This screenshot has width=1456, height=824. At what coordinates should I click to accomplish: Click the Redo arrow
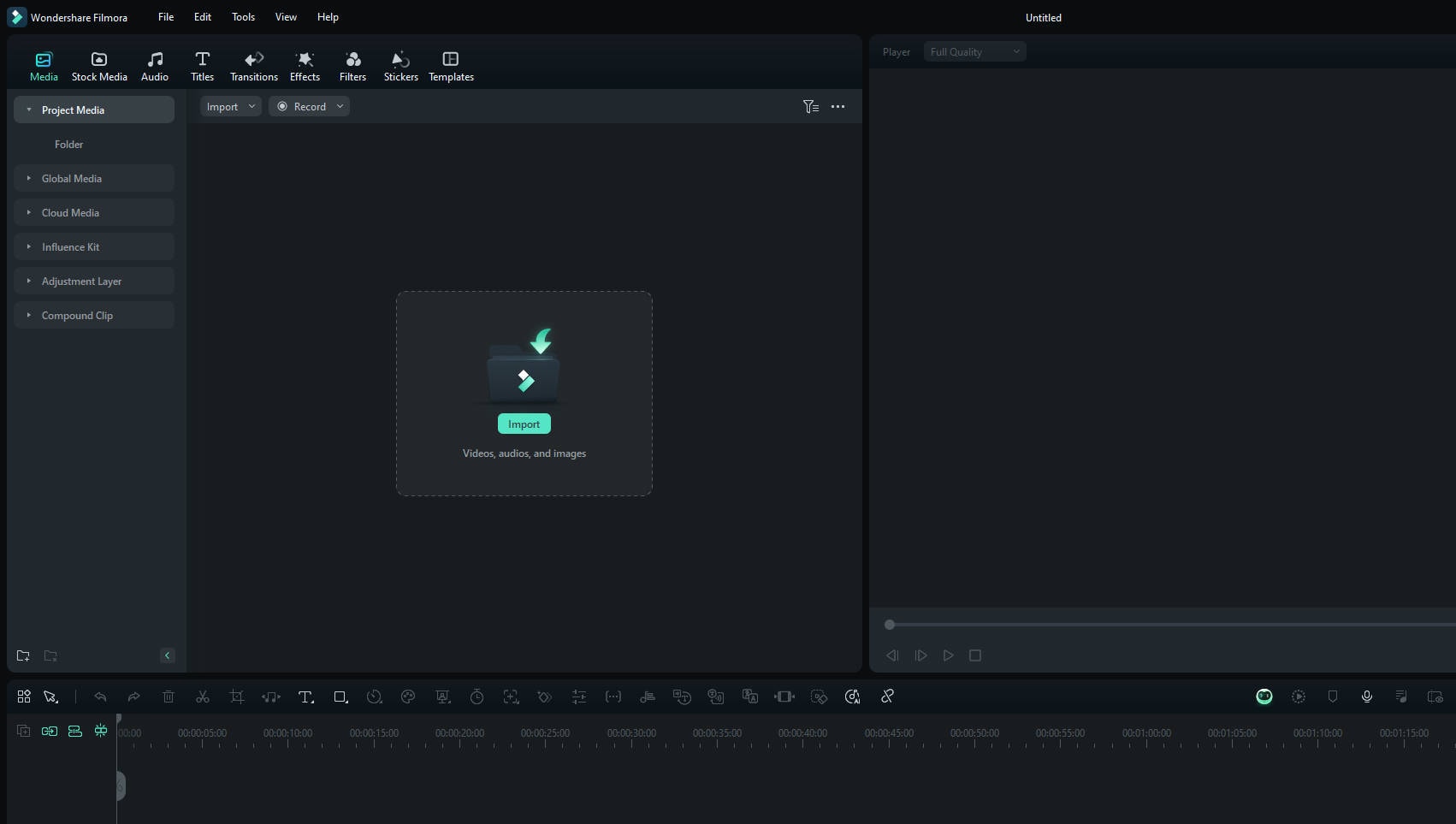134,697
